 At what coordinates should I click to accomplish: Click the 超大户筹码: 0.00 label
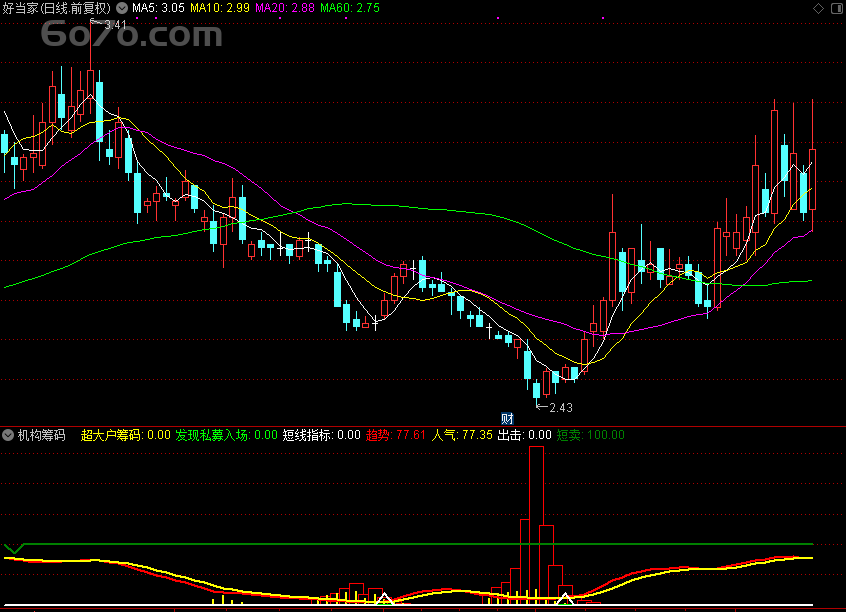125,435
